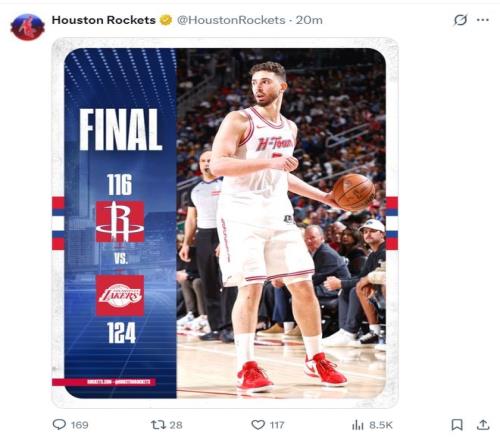Click the Houston Rockets display name
Viewport: 500px width, 440px height.
pyautogui.click(x=104, y=20)
